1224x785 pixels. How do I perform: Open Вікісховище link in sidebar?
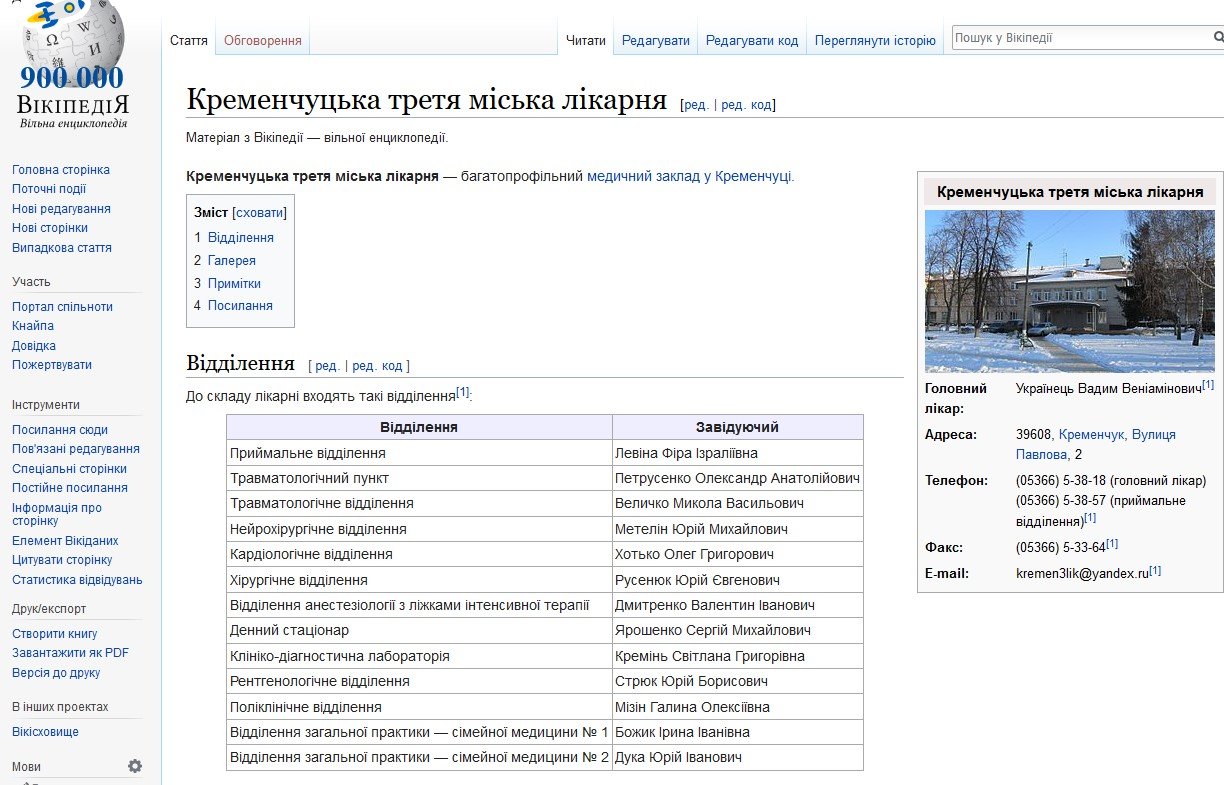[x=45, y=732]
